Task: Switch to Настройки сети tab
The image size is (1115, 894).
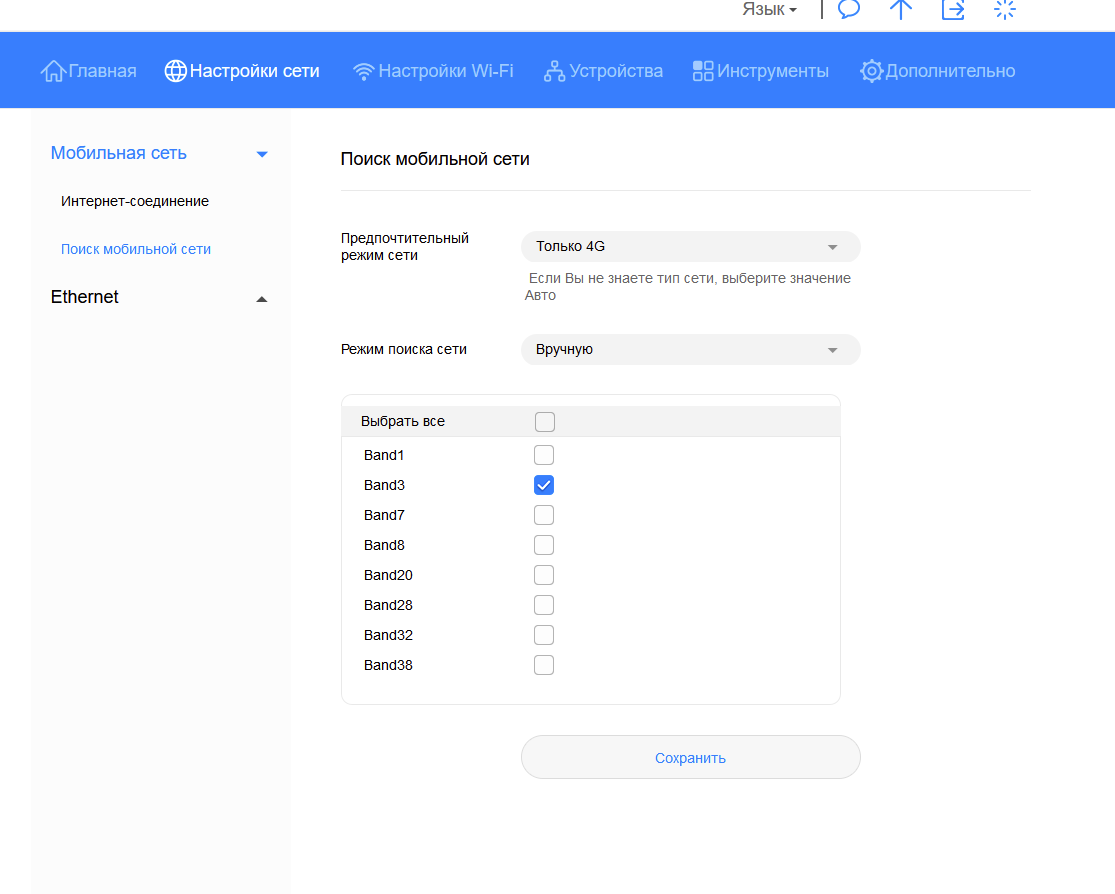Action: pos(242,71)
